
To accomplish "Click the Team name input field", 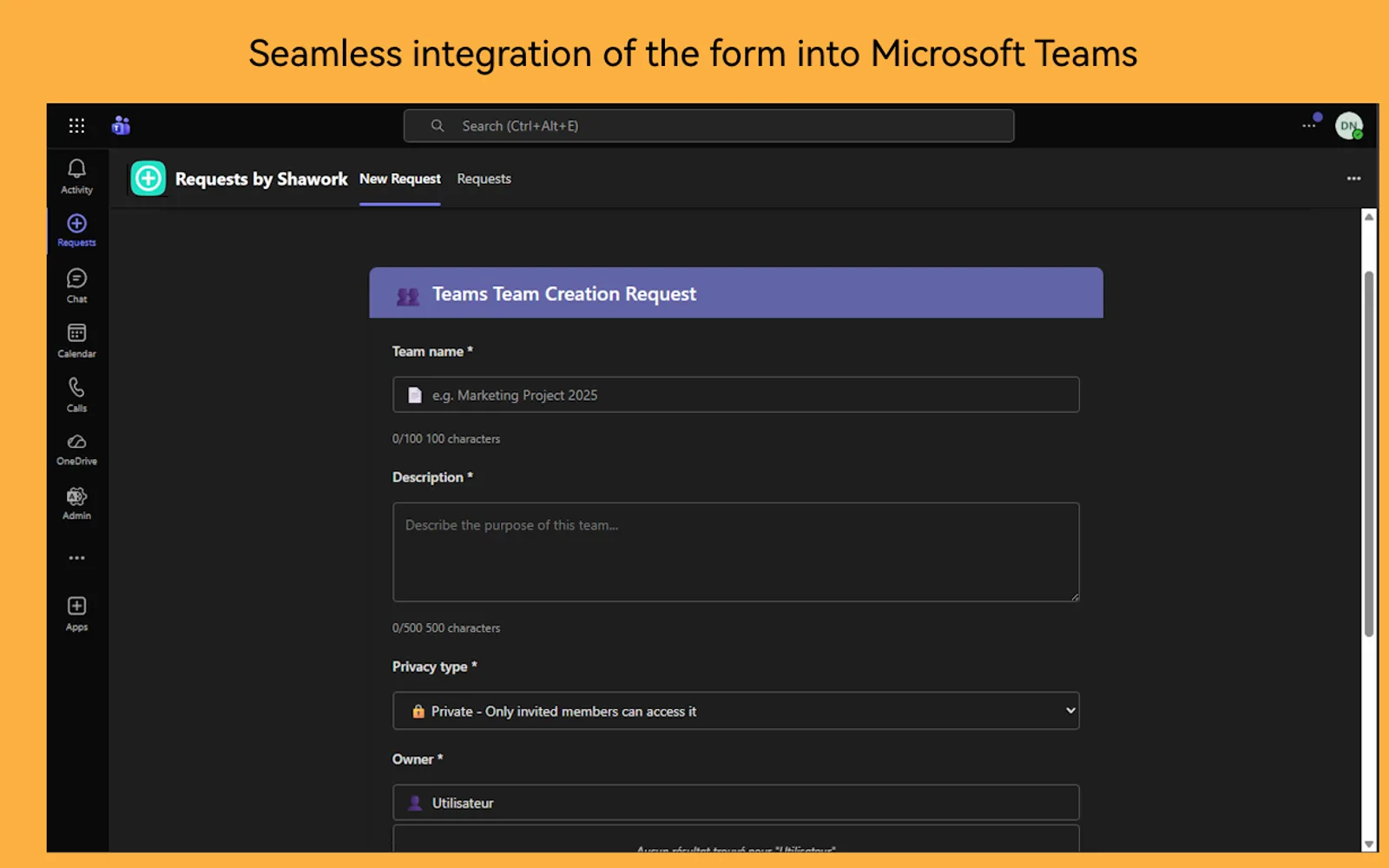I will [736, 395].
